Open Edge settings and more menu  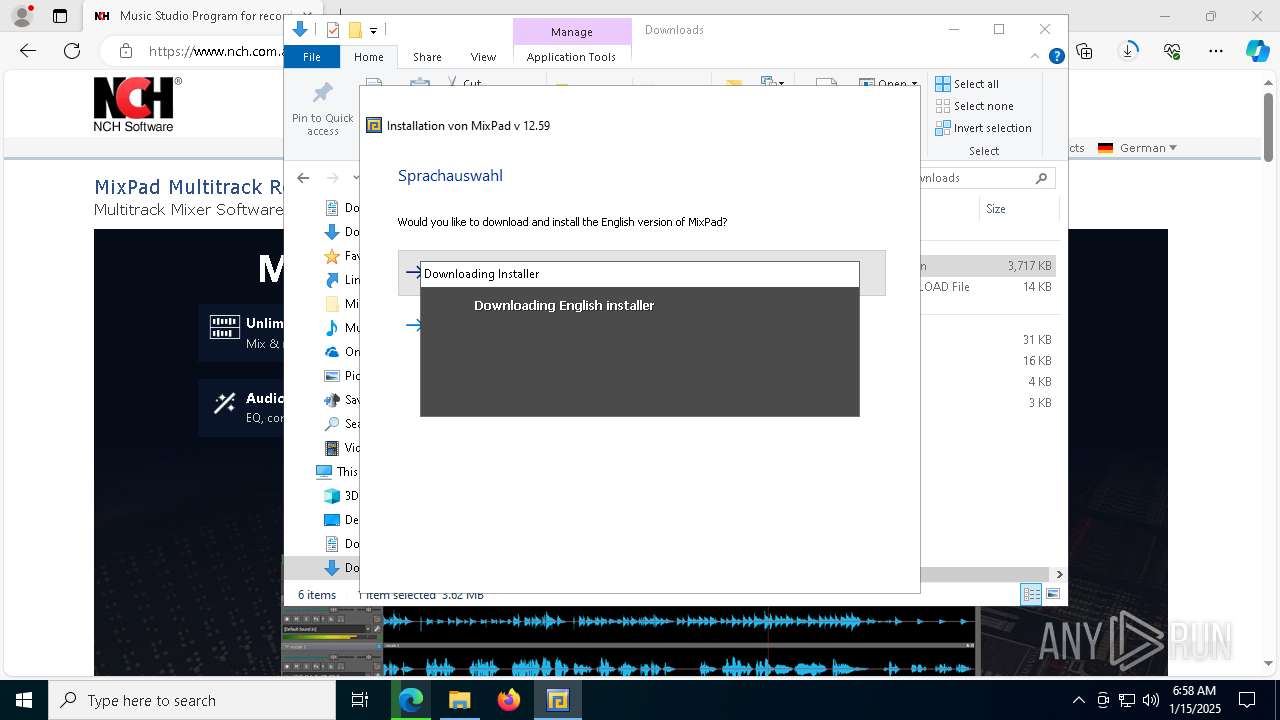1216,51
